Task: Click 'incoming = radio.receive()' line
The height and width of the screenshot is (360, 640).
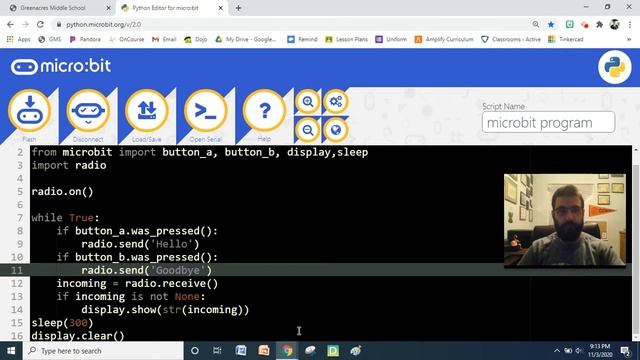Action: (137, 283)
